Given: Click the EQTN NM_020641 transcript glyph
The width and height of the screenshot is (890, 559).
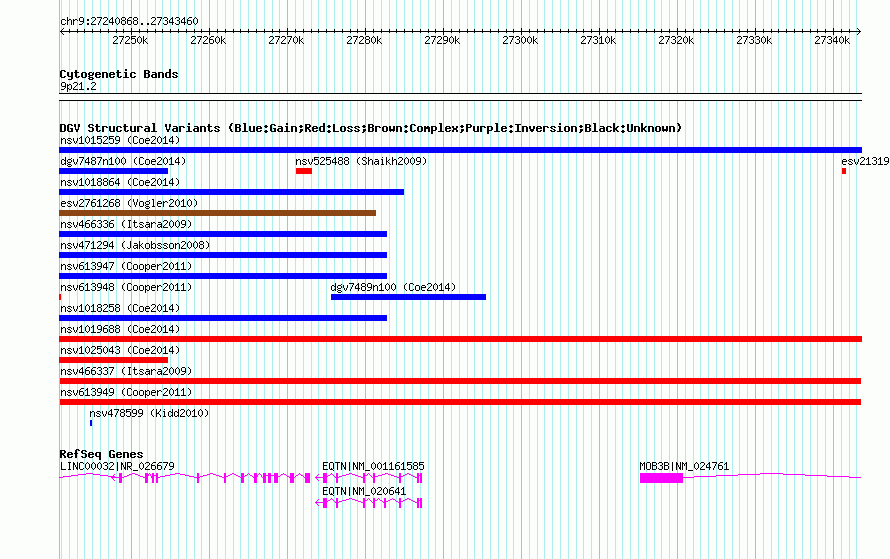Looking at the screenshot, I should point(368,503).
